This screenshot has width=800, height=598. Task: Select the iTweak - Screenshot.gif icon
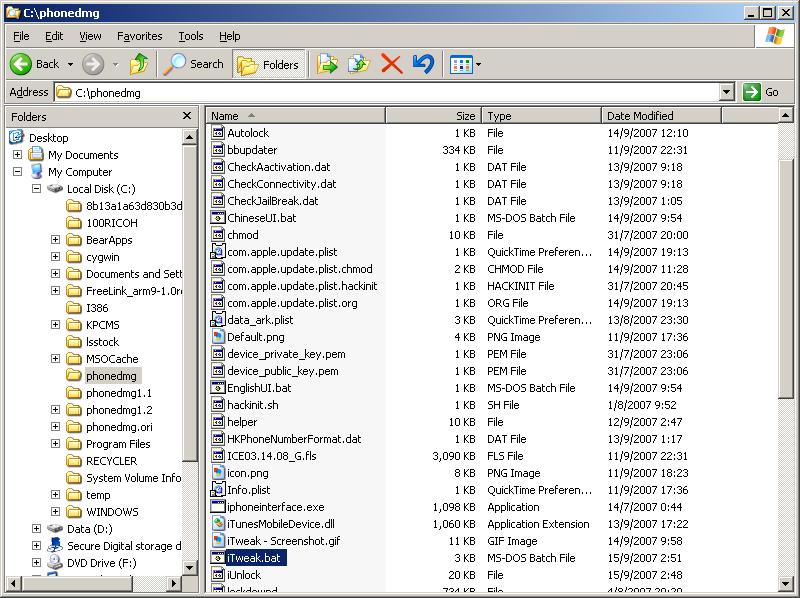218,541
